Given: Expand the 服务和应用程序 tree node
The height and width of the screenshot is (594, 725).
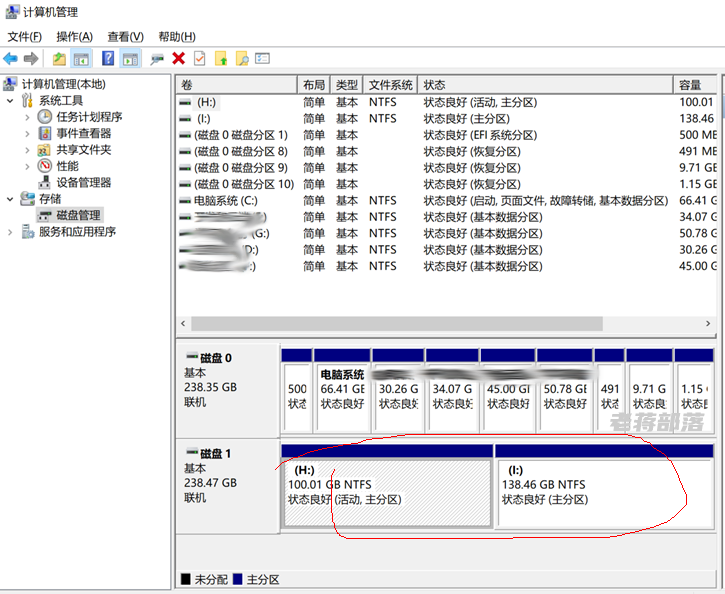Looking at the screenshot, I should coord(10,232).
